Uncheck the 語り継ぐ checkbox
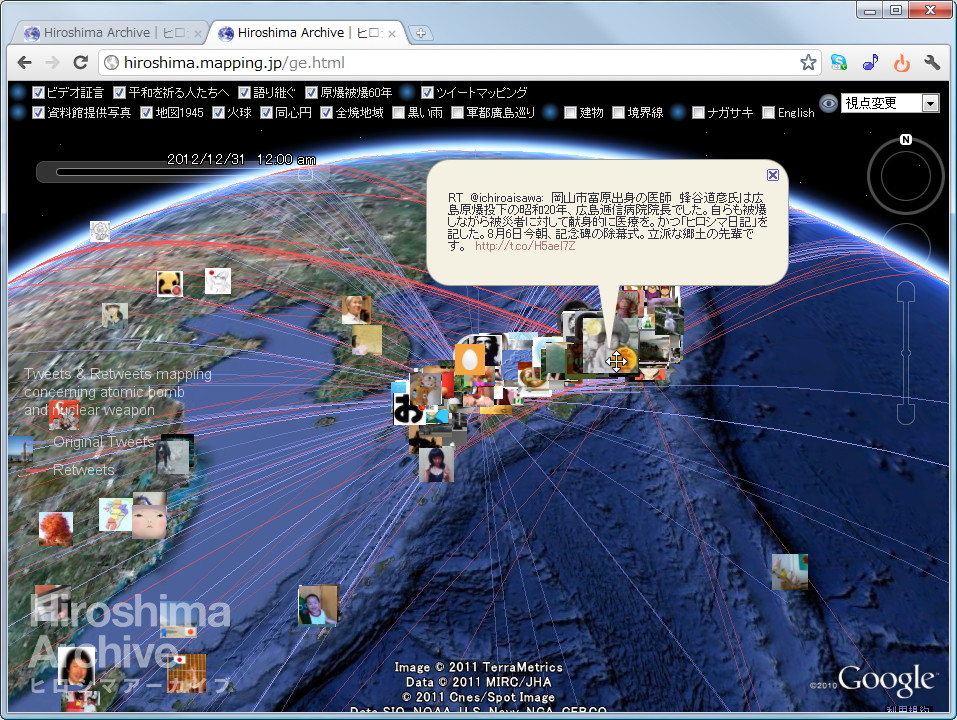 click(x=245, y=93)
